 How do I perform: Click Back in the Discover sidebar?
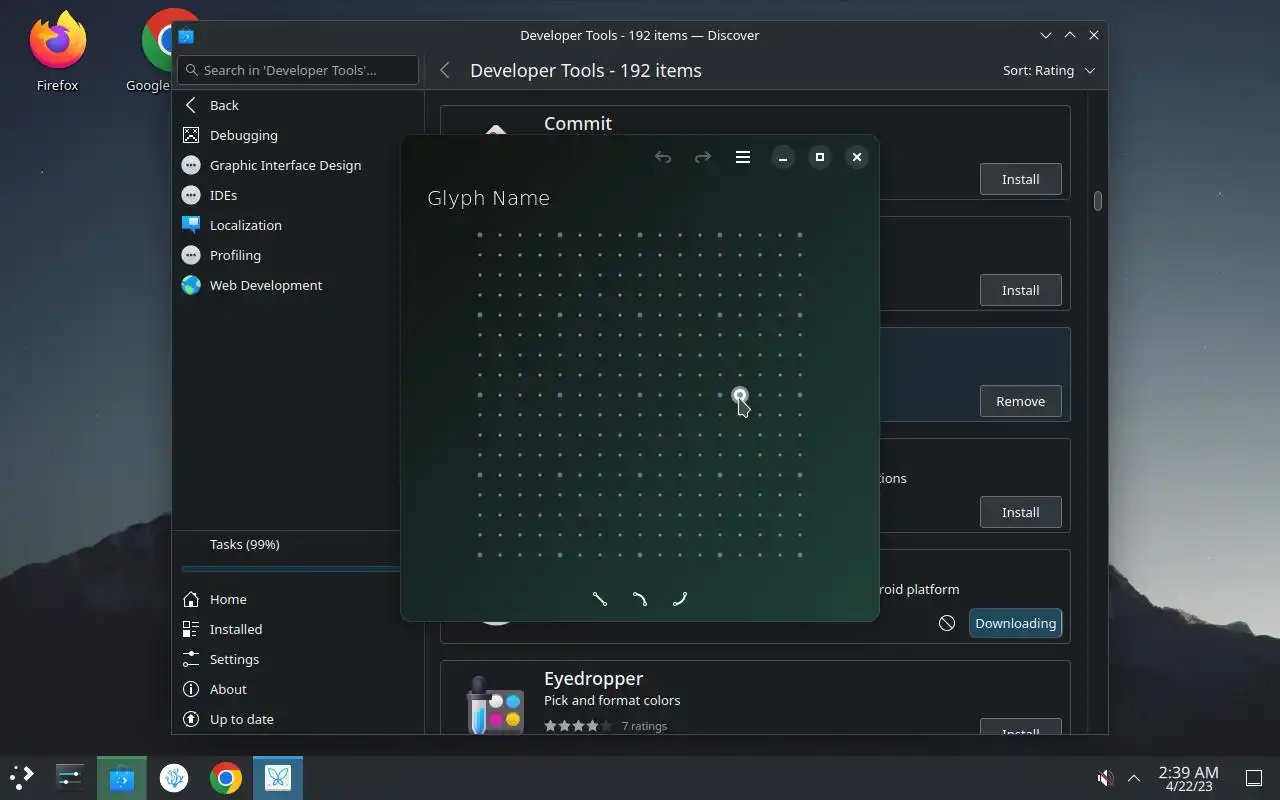tap(298, 105)
